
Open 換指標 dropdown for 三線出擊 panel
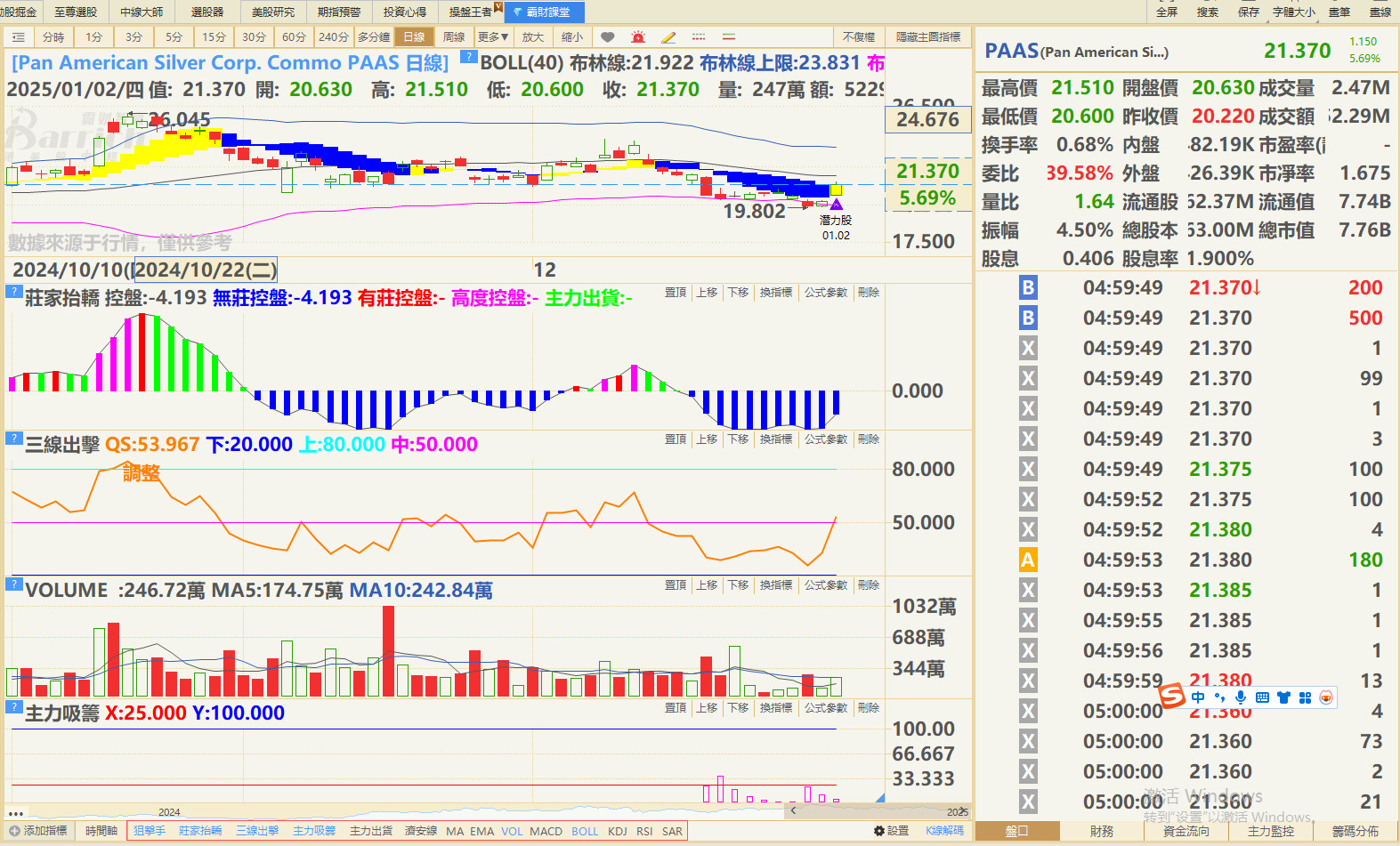pyautogui.click(x=776, y=439)
